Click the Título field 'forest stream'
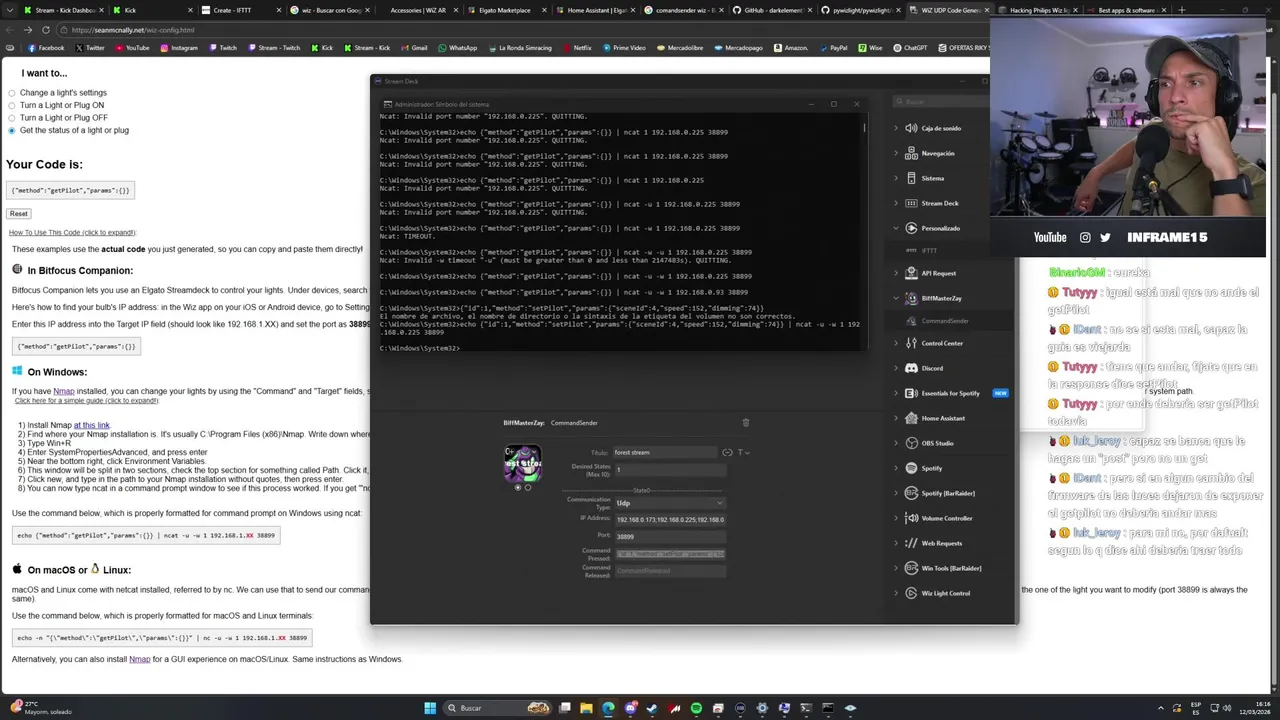 click(664, 452)
